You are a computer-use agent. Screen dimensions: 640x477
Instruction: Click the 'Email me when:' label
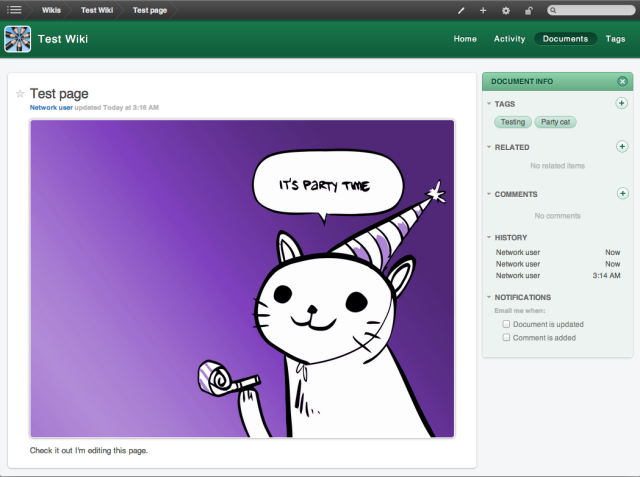[x=520, y=311]
